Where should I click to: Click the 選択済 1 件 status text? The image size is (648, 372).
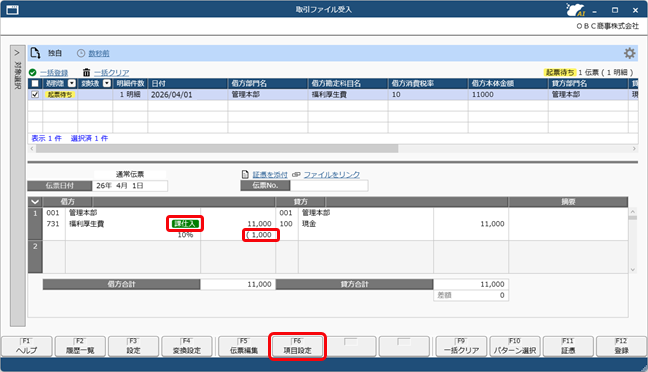click(89, 138)
